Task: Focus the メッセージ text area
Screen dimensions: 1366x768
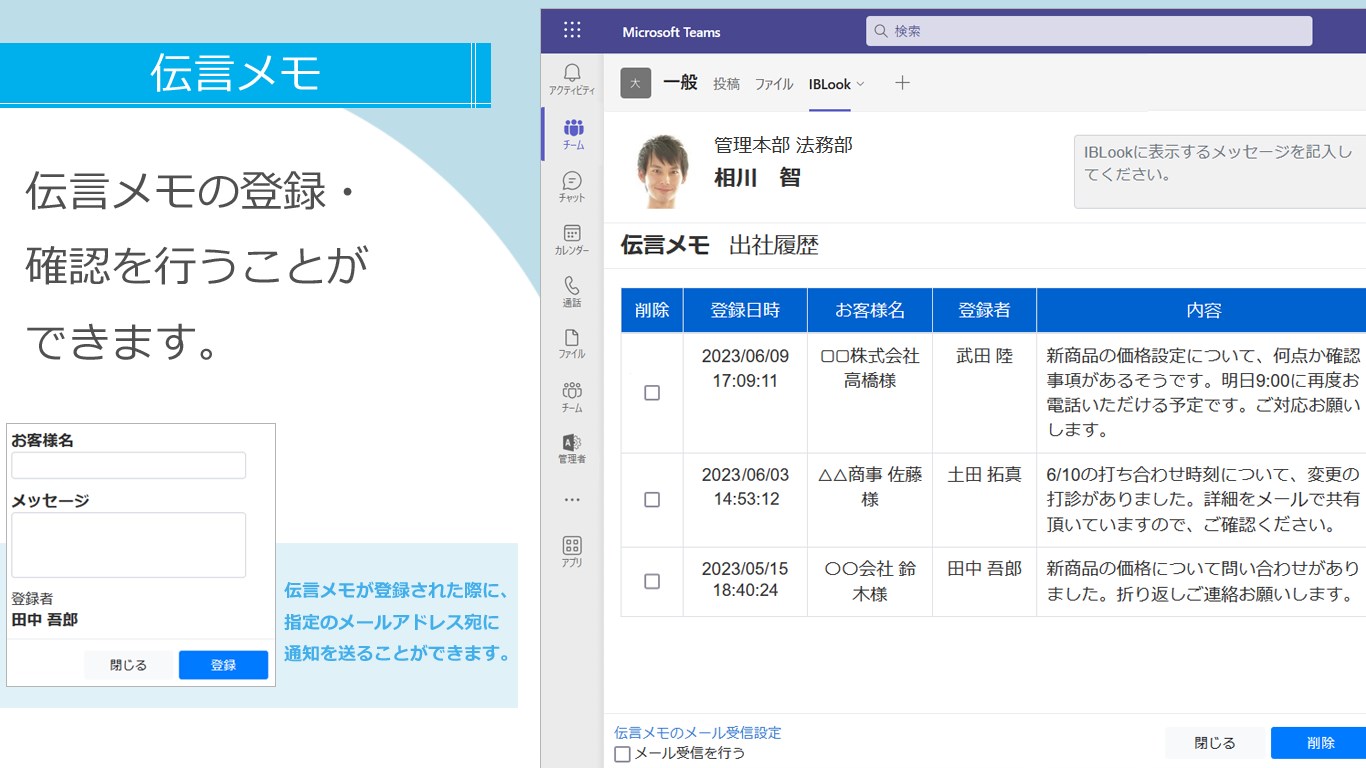Action: point(128,545)
